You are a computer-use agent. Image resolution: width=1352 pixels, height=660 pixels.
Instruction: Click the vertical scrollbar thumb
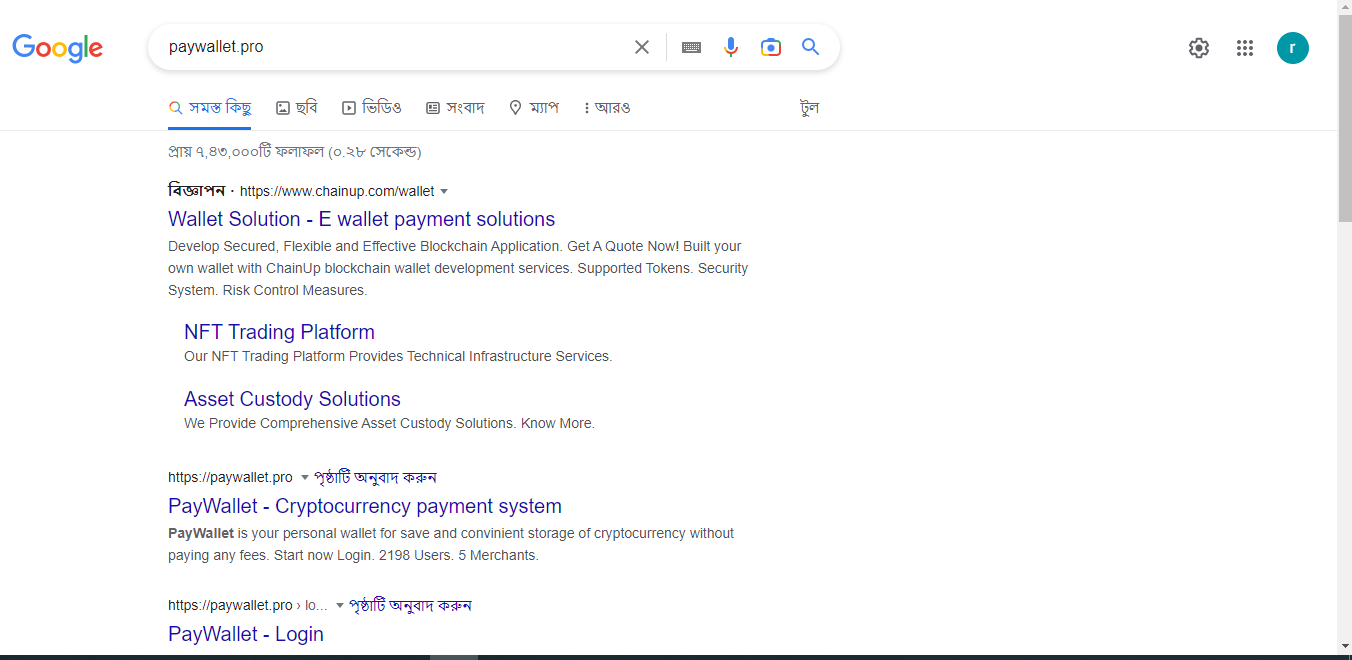[x=1344, y=118]
